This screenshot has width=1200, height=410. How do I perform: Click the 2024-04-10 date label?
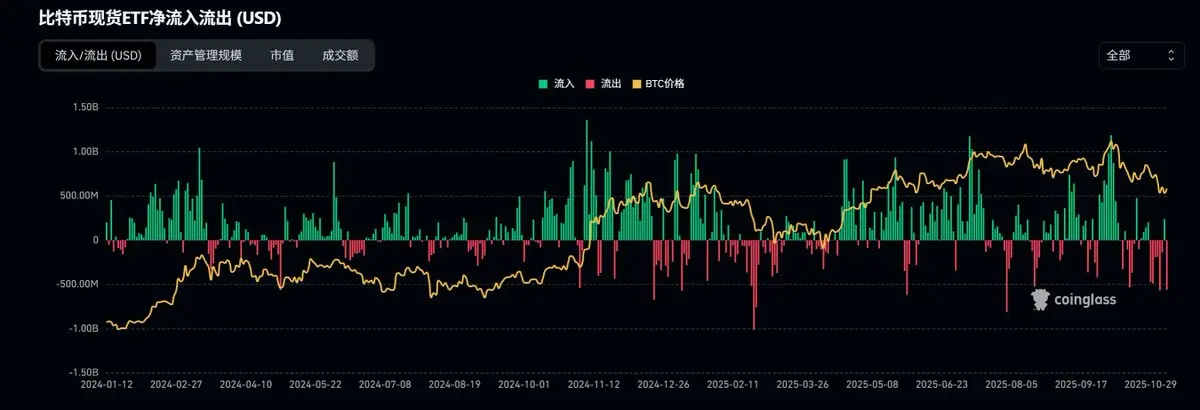[x=245, y=383]
